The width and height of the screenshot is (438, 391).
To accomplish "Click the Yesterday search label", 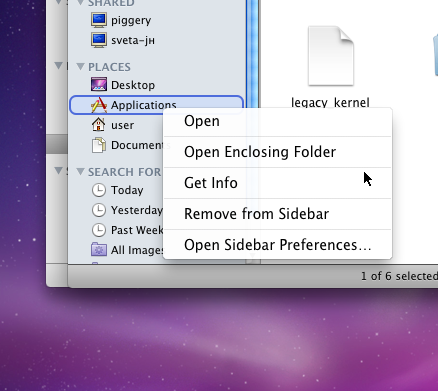I will point(137,210).
